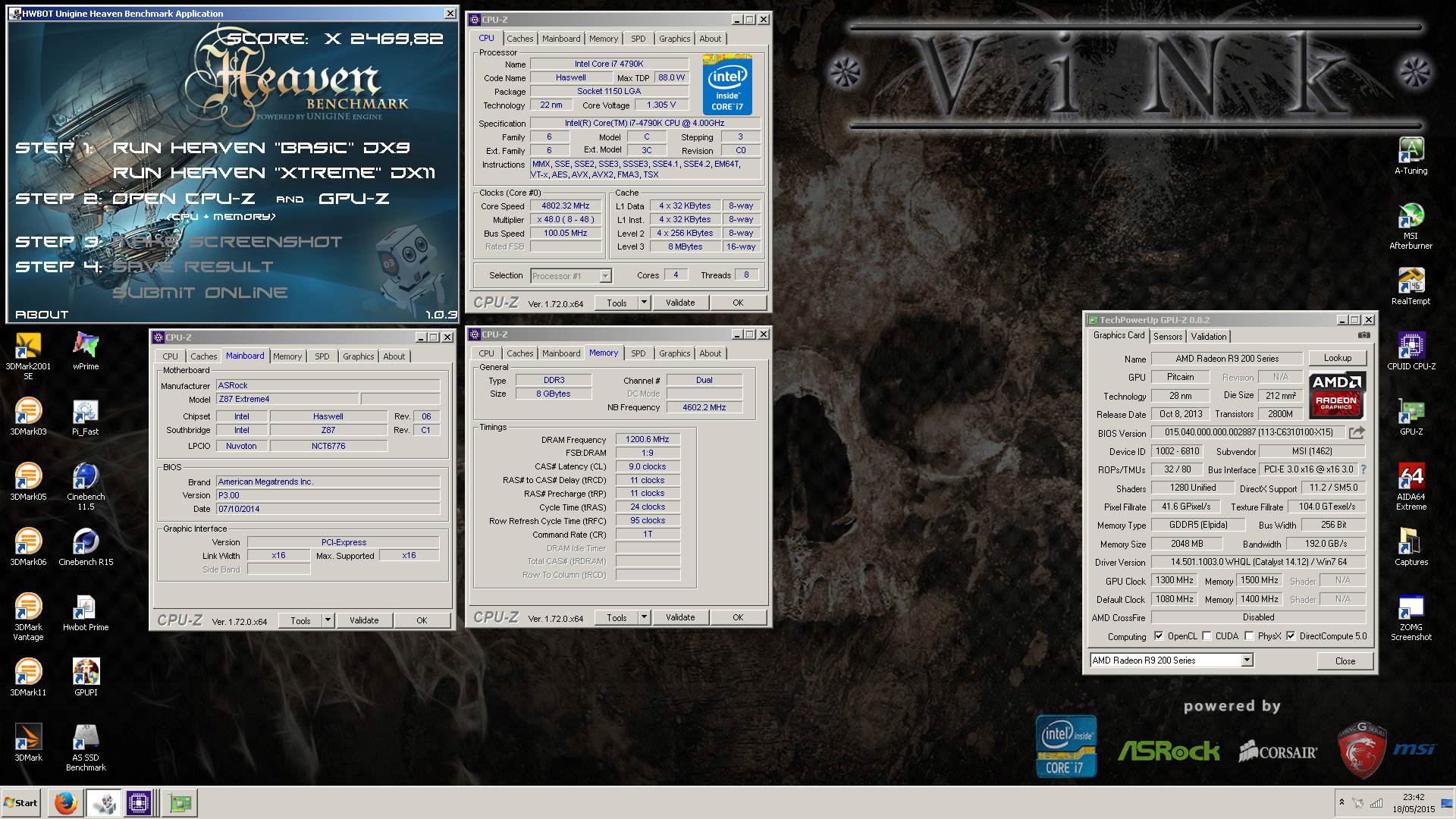
Task: Click GPU-Z taskbar button
Action: coord(180,803)
